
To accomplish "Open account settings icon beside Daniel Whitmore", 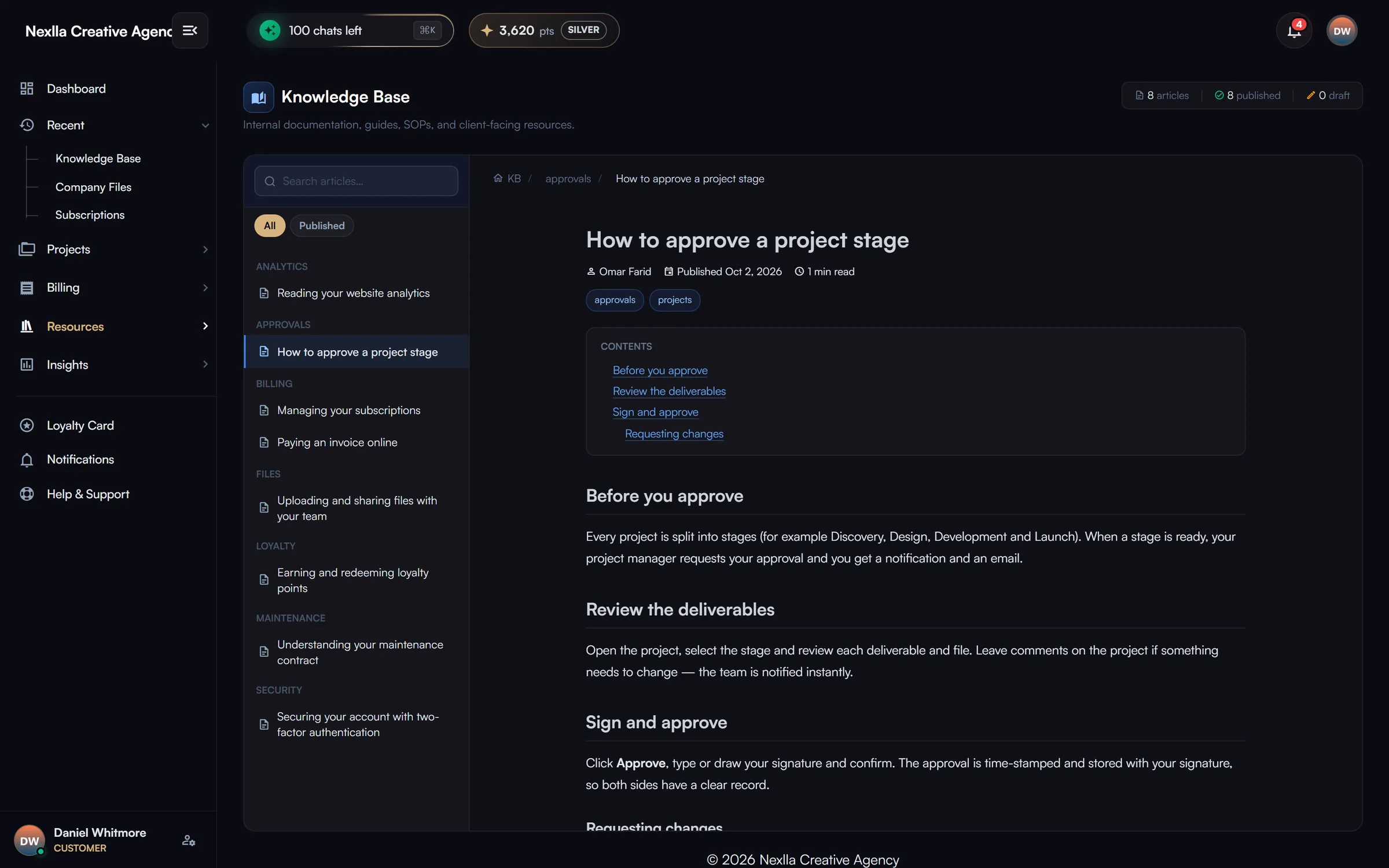I will [189, 840].
